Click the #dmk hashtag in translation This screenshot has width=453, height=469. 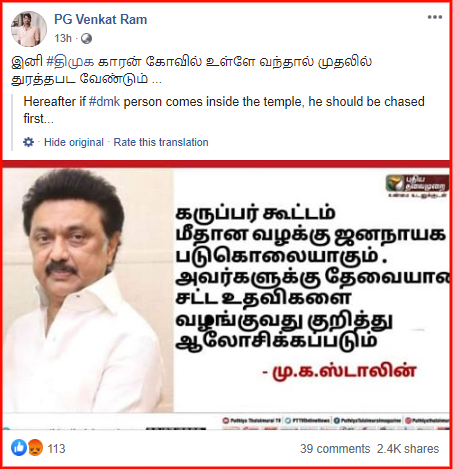click(x=104, y=102)
